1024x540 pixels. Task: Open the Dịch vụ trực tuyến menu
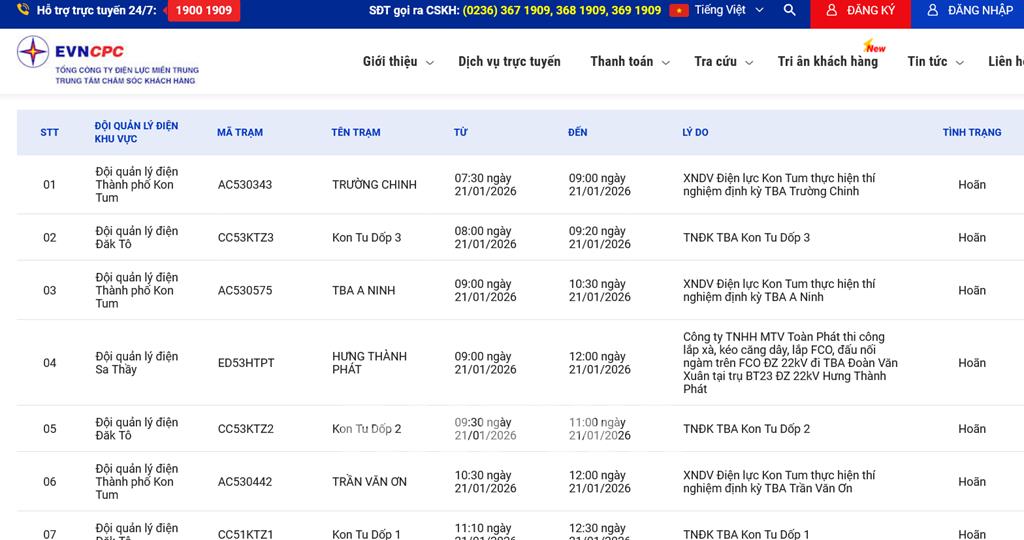pyautogui.click(x=509, y=61)
